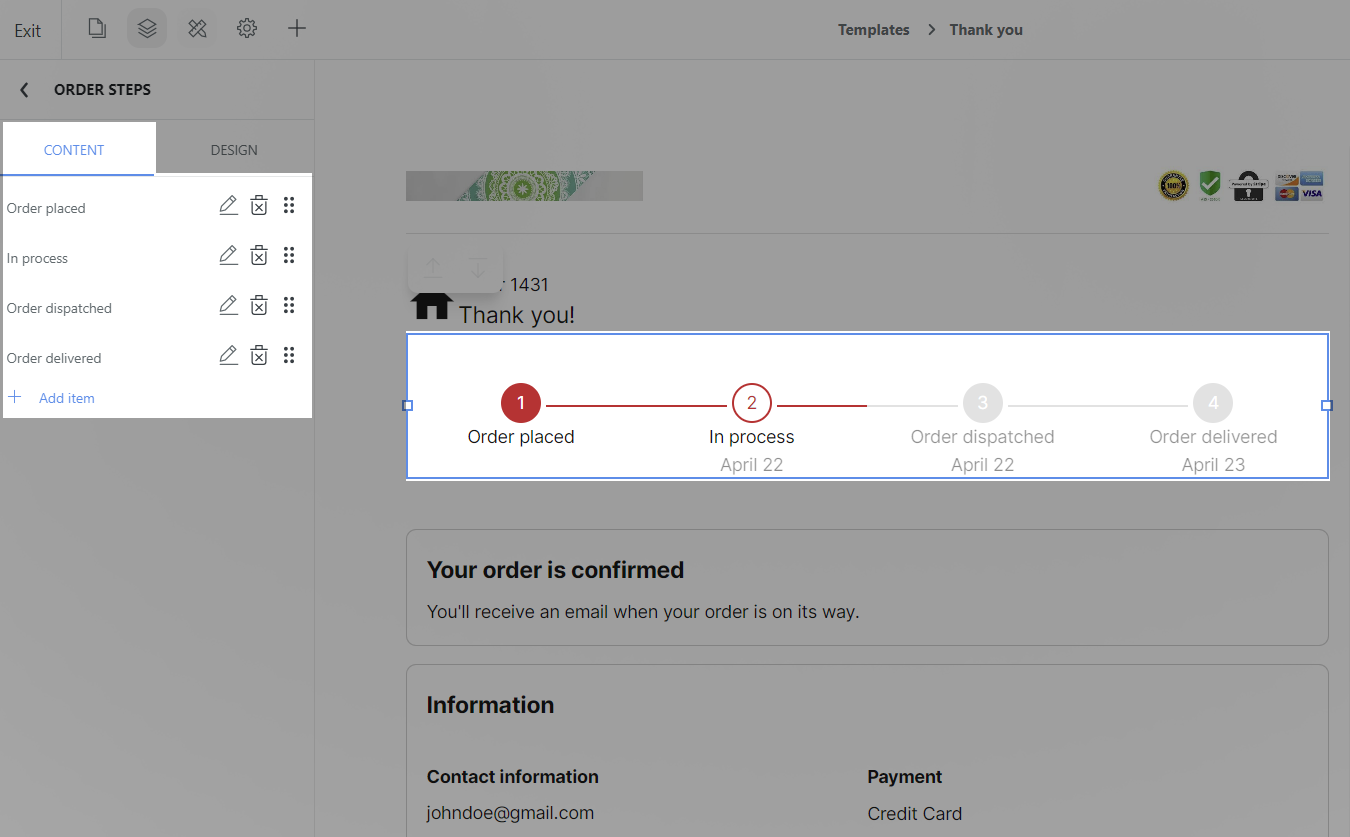Click step 2 In process circle

tap(752, 404)
